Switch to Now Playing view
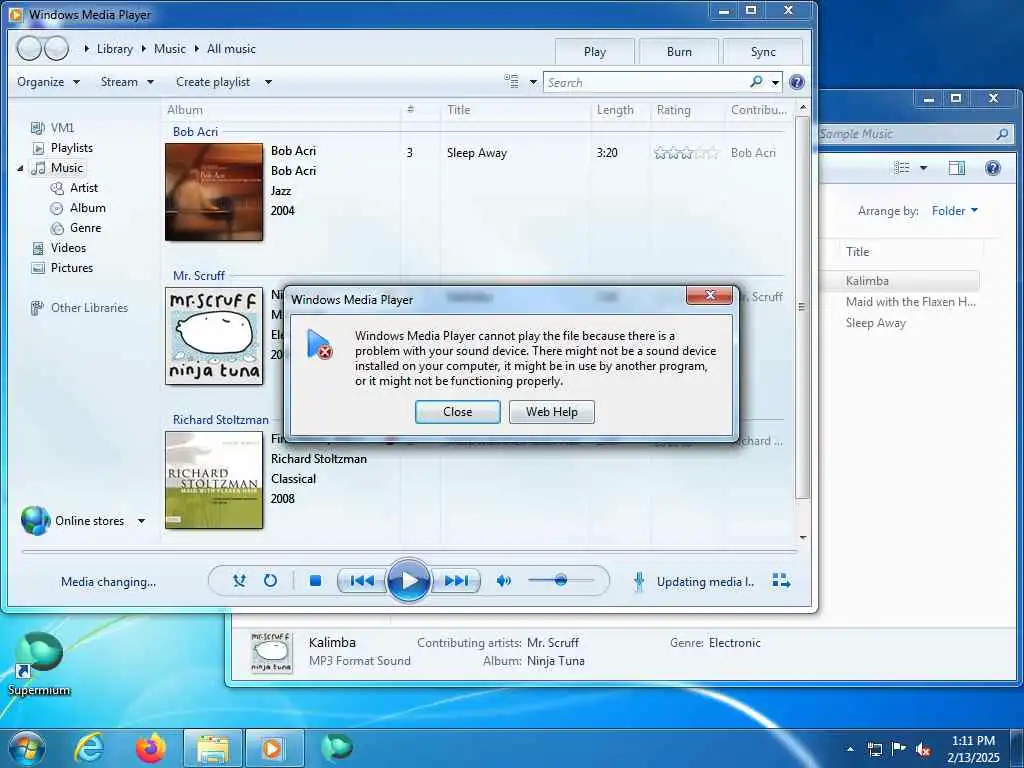This screenshot has height=768, width=1024. pyautogui.click(x=781, y=581)
